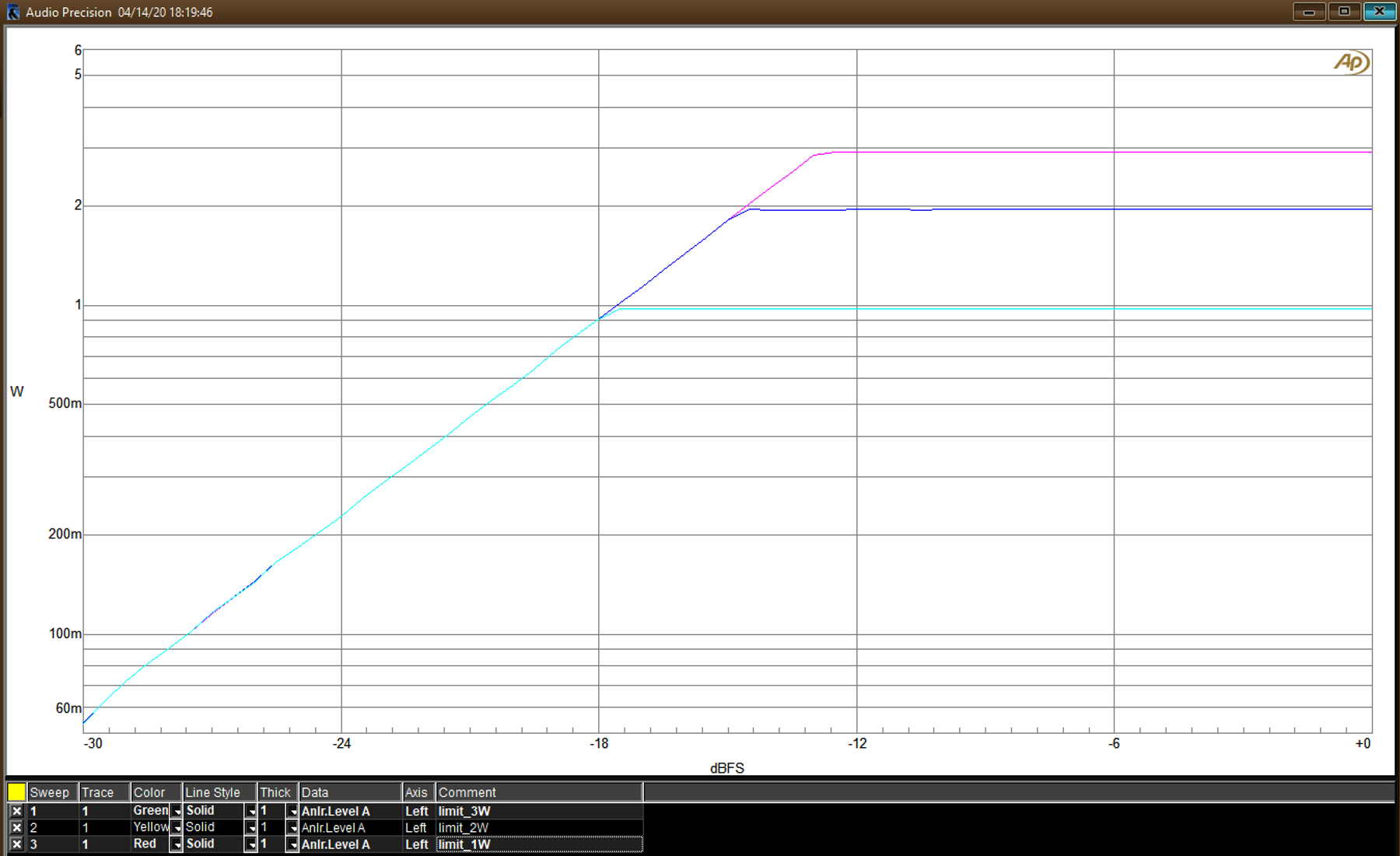Select the limit_2W comment cell
The width and height of the screenshot is (1400, 856).
[x=538, y=828]
